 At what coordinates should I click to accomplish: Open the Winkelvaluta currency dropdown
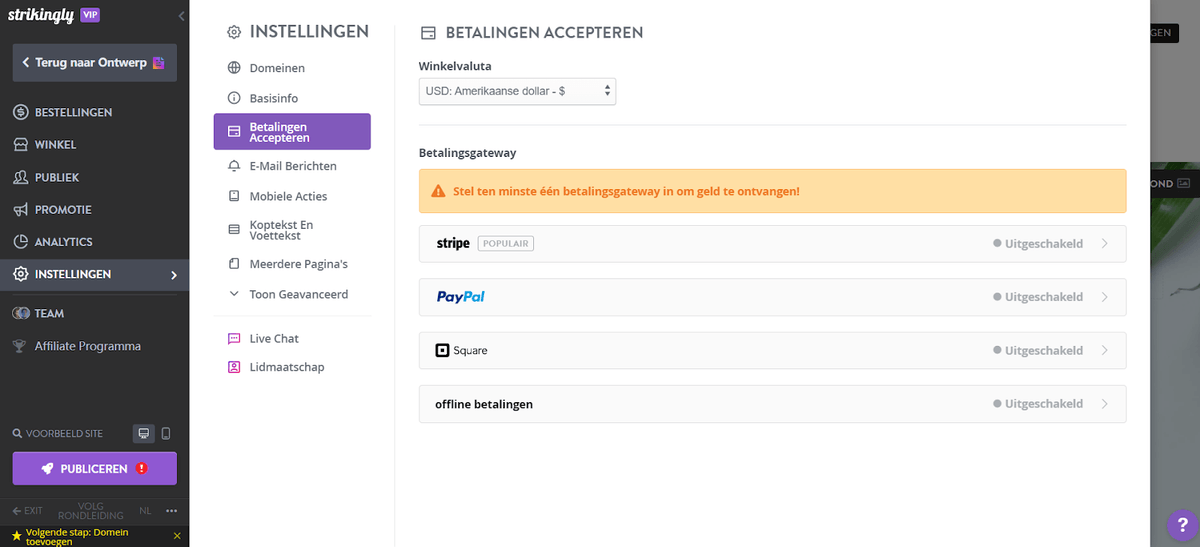point(517,91)
